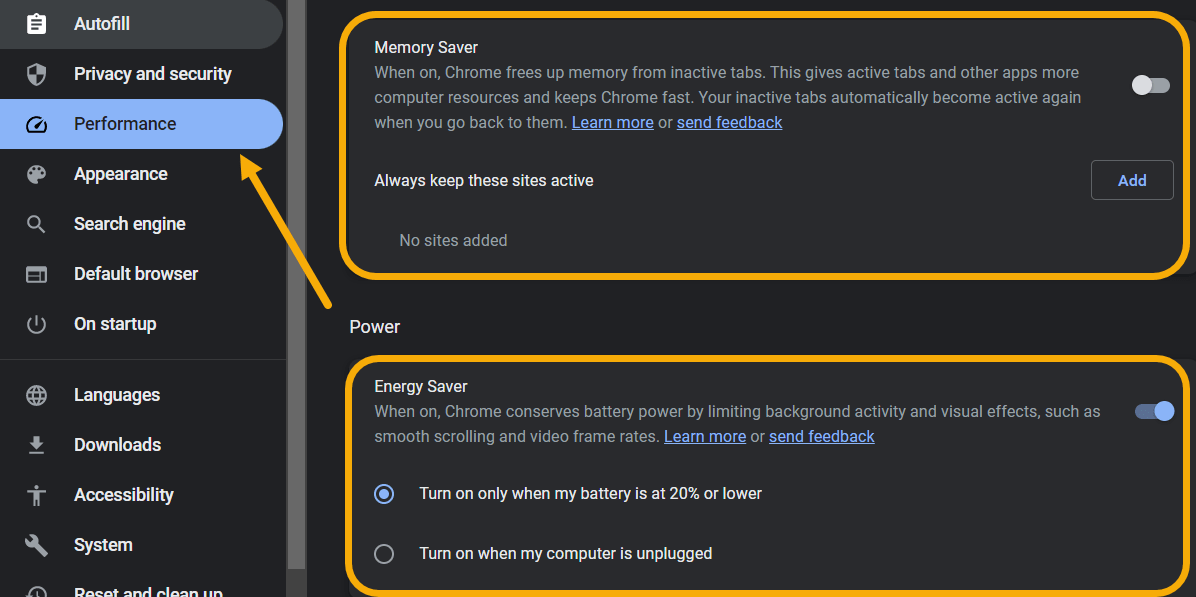Click the Accessibility person icon
This screenshot has width=1196, height=597.
(36, 495)
